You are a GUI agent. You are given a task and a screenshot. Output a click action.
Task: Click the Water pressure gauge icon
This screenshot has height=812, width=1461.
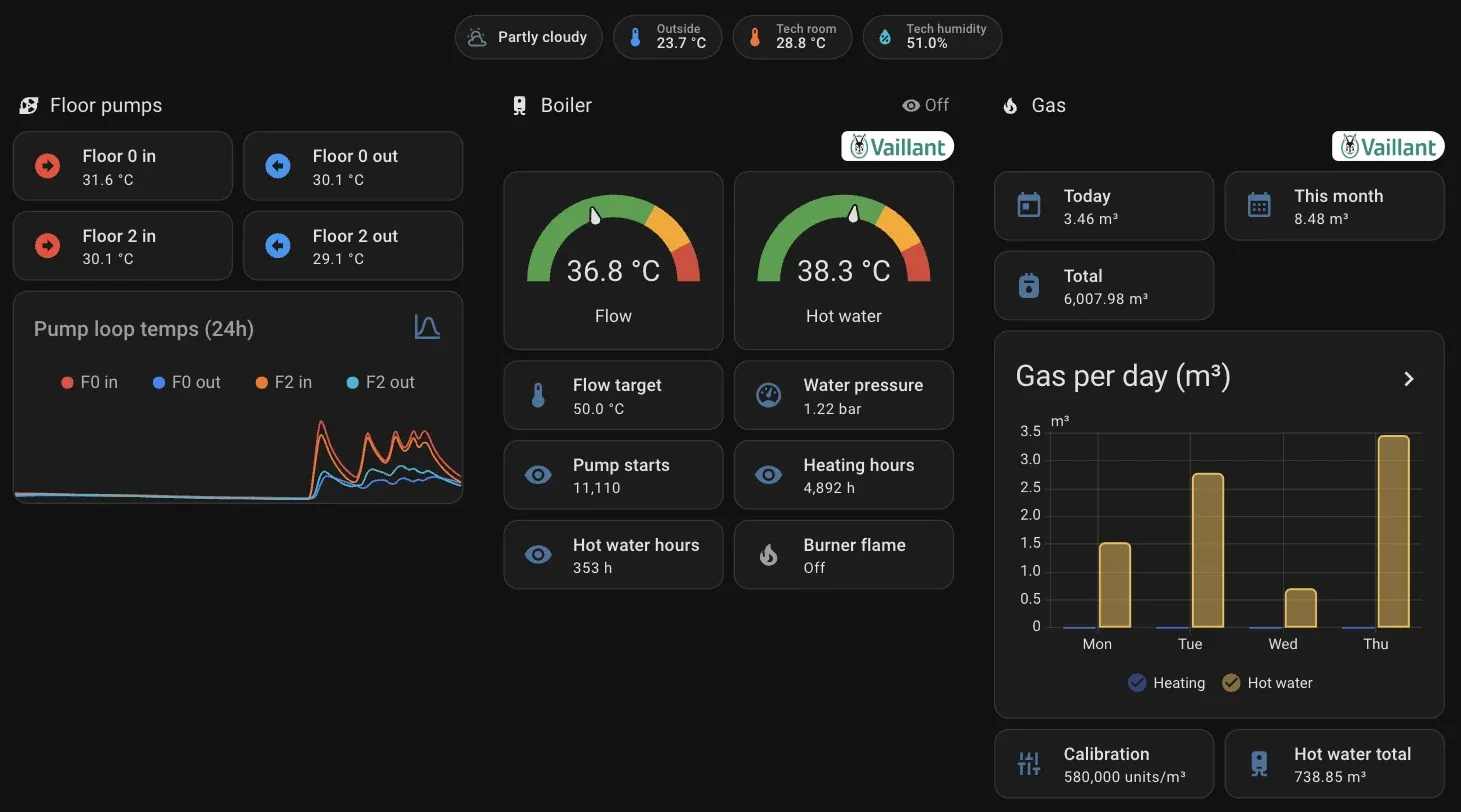click(x=768, y=396)
